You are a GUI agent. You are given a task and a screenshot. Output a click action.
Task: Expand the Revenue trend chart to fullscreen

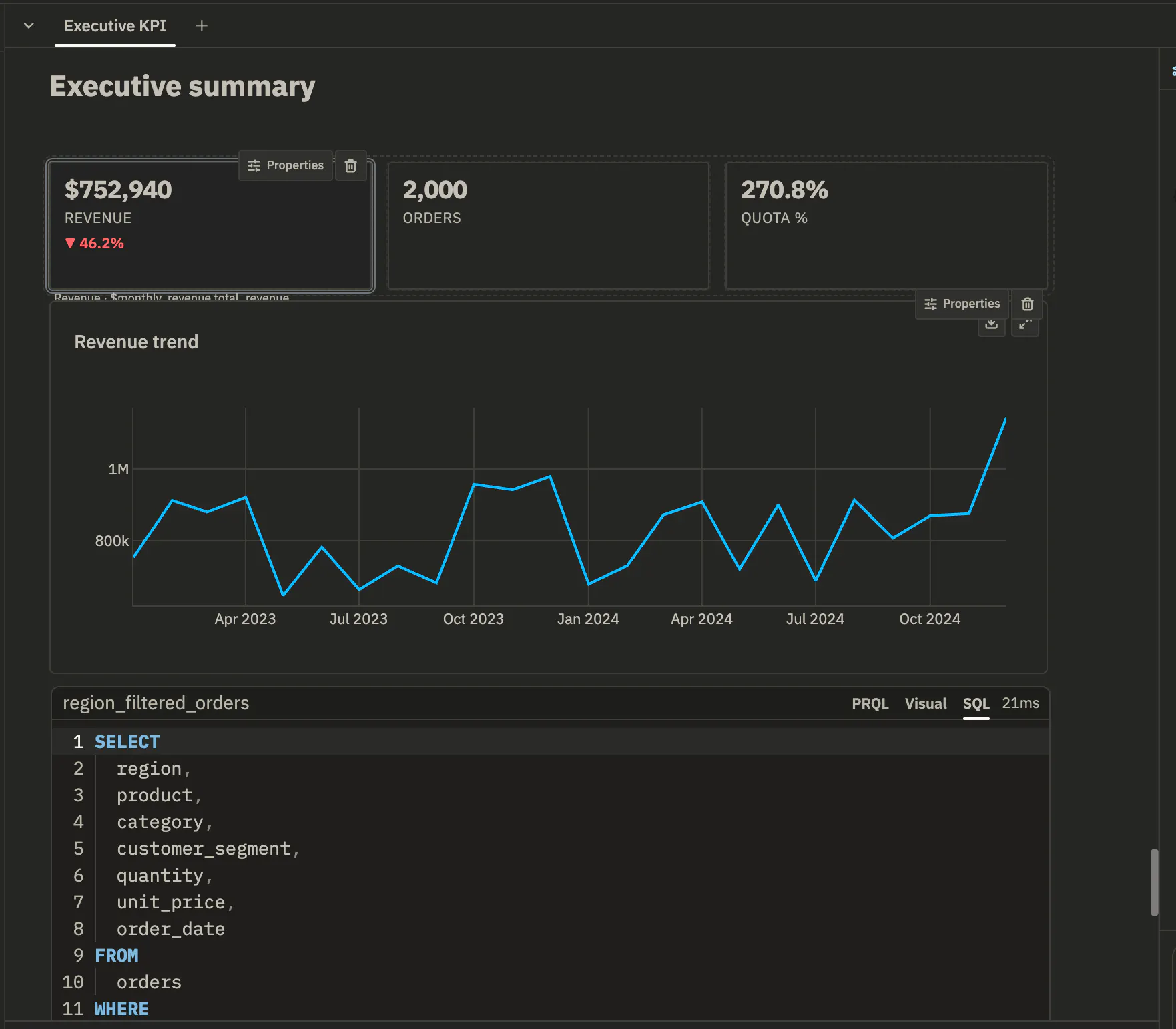pos(1025,324)
